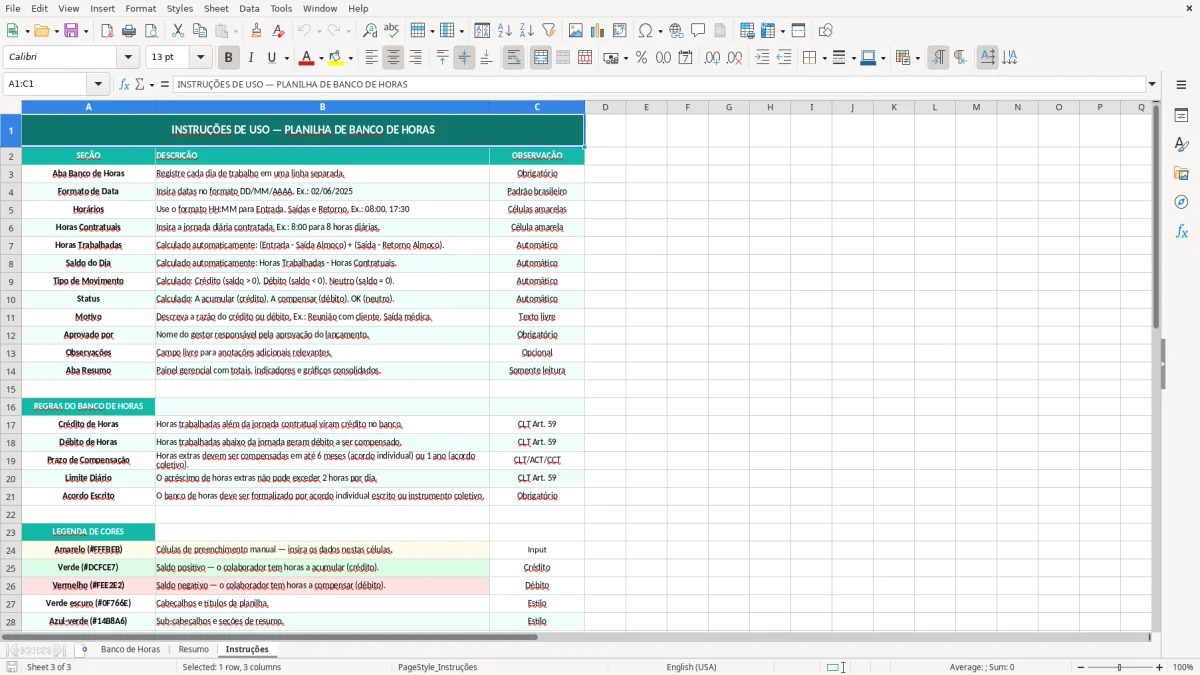Click the Copy icon
Image resolution: width=1200 pixels, height=675 pixels.
(x=200, y=31)
